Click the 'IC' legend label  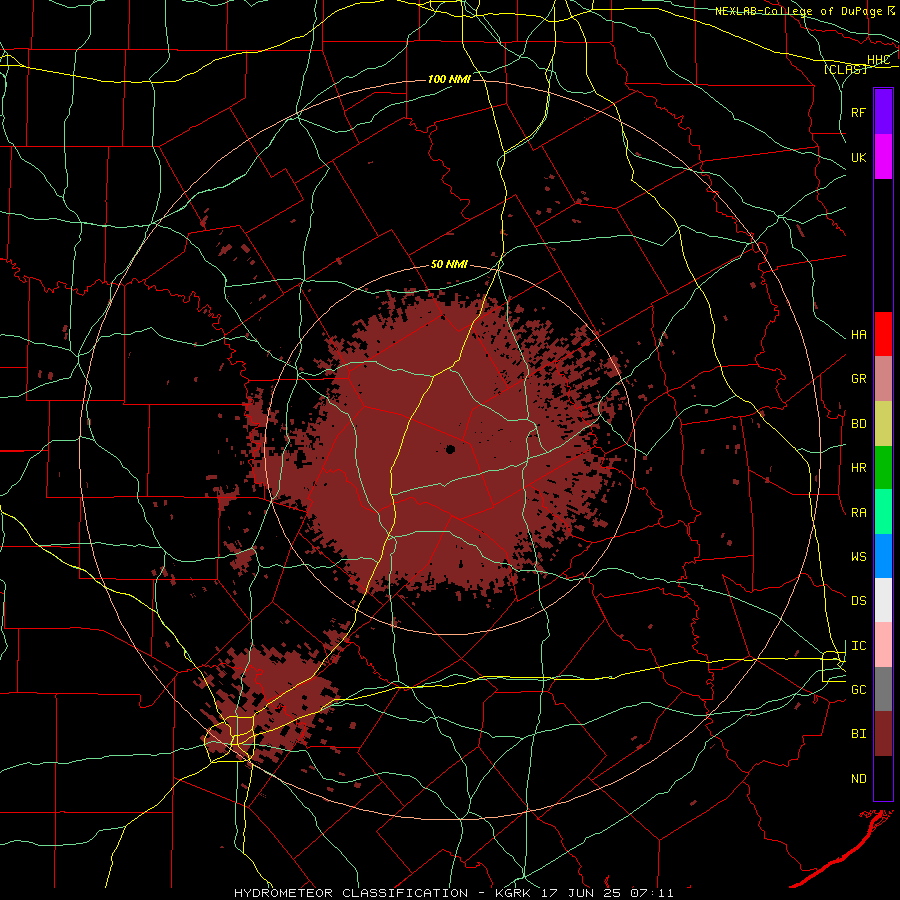(859, 646)
